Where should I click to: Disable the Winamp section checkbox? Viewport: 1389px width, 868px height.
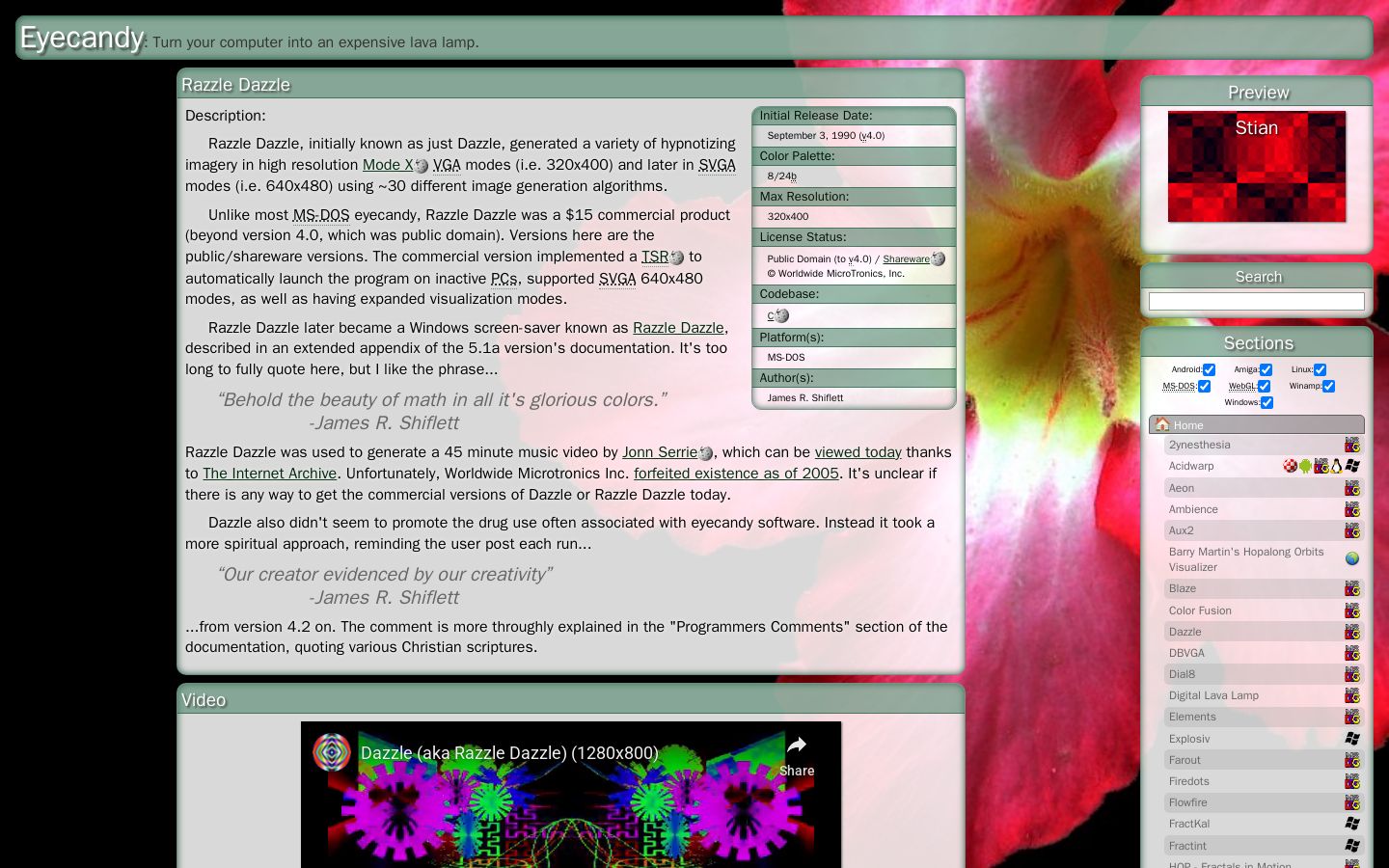coord(1328,386)
